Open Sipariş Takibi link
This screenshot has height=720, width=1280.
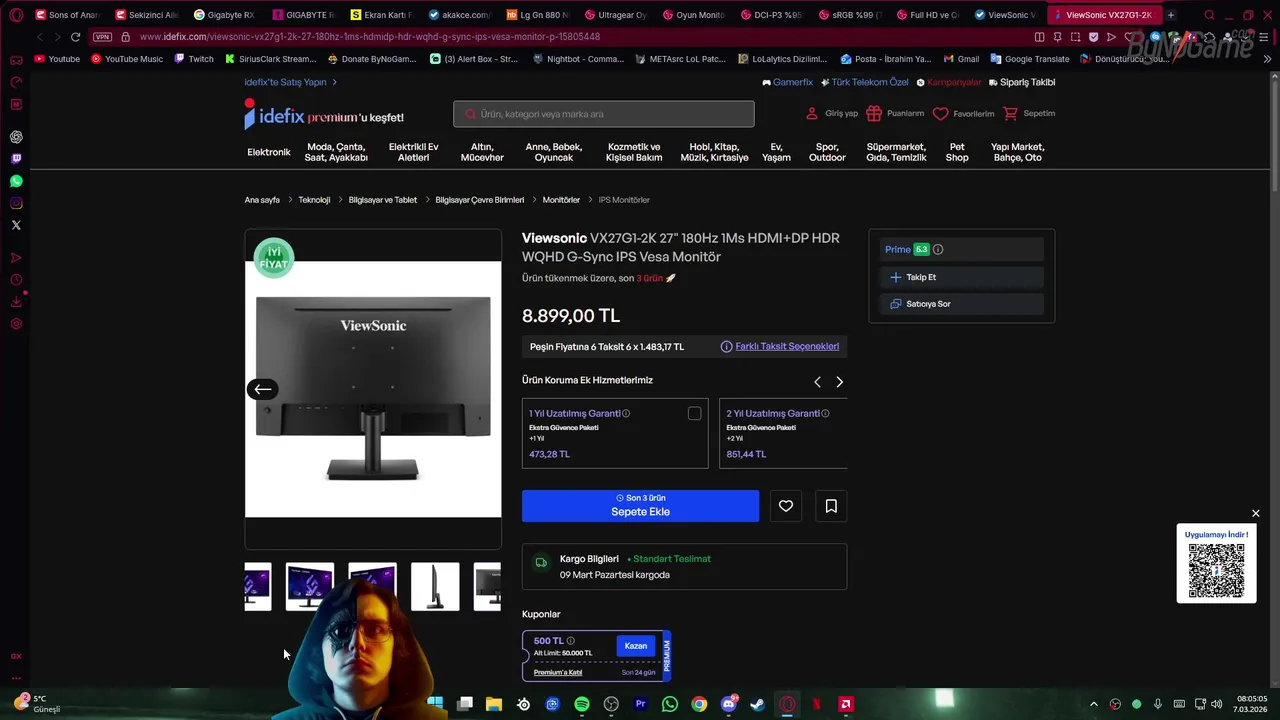1021,82
